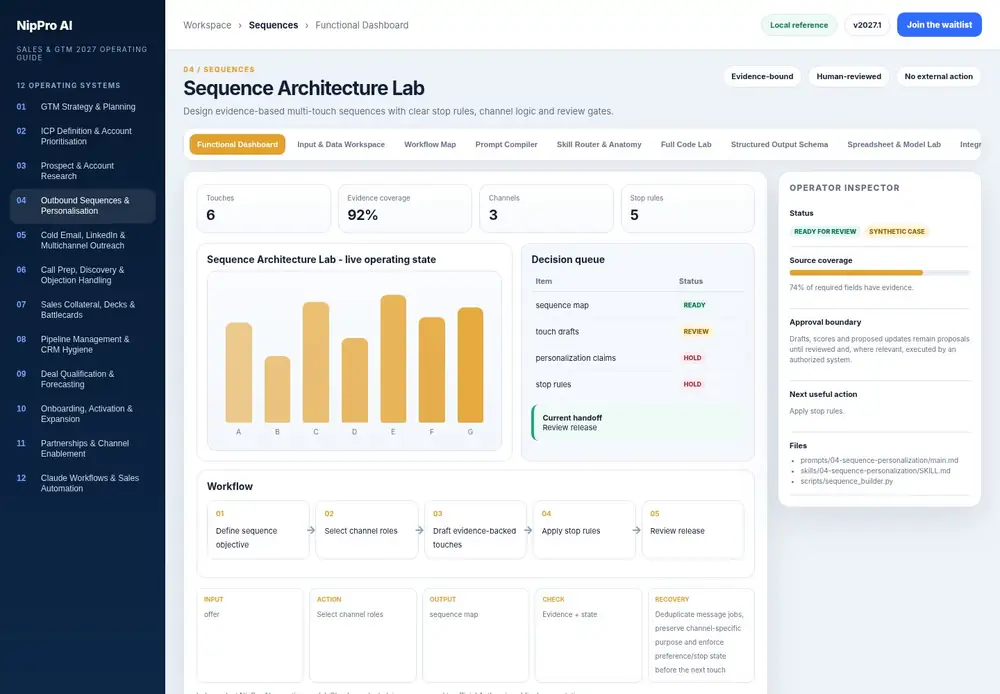
Task: Click Sequences breadcrumb link
Action: (273, 25)
